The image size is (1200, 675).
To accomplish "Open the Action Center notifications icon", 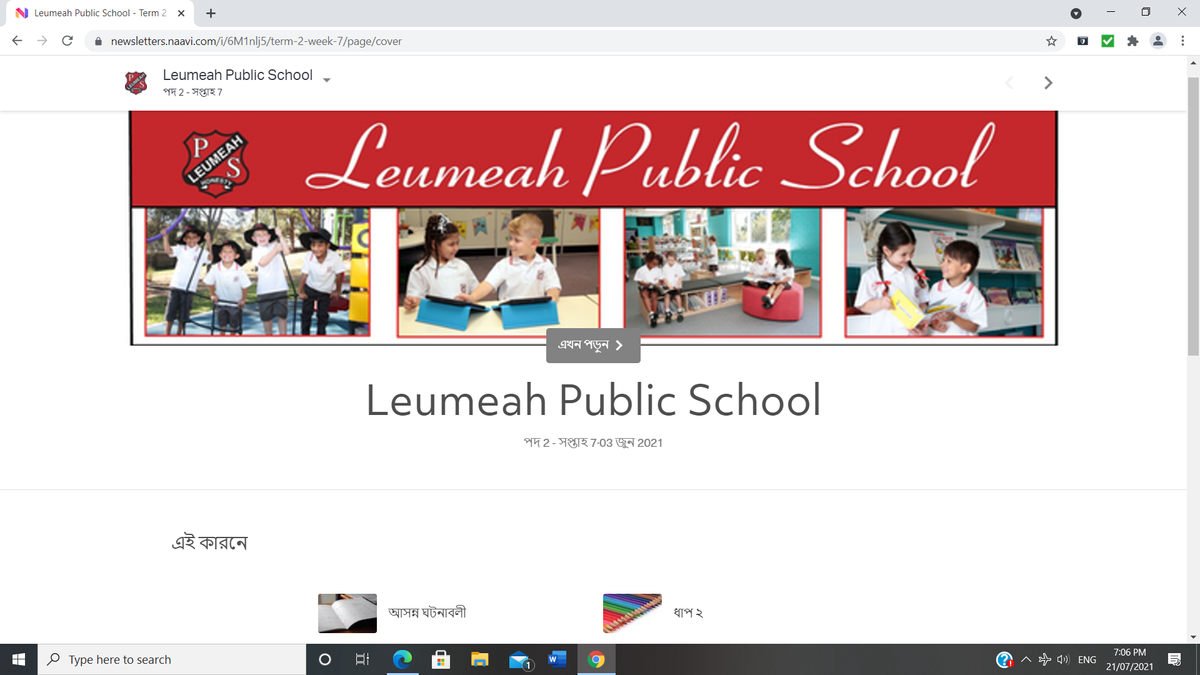I will click(1175, 660).
